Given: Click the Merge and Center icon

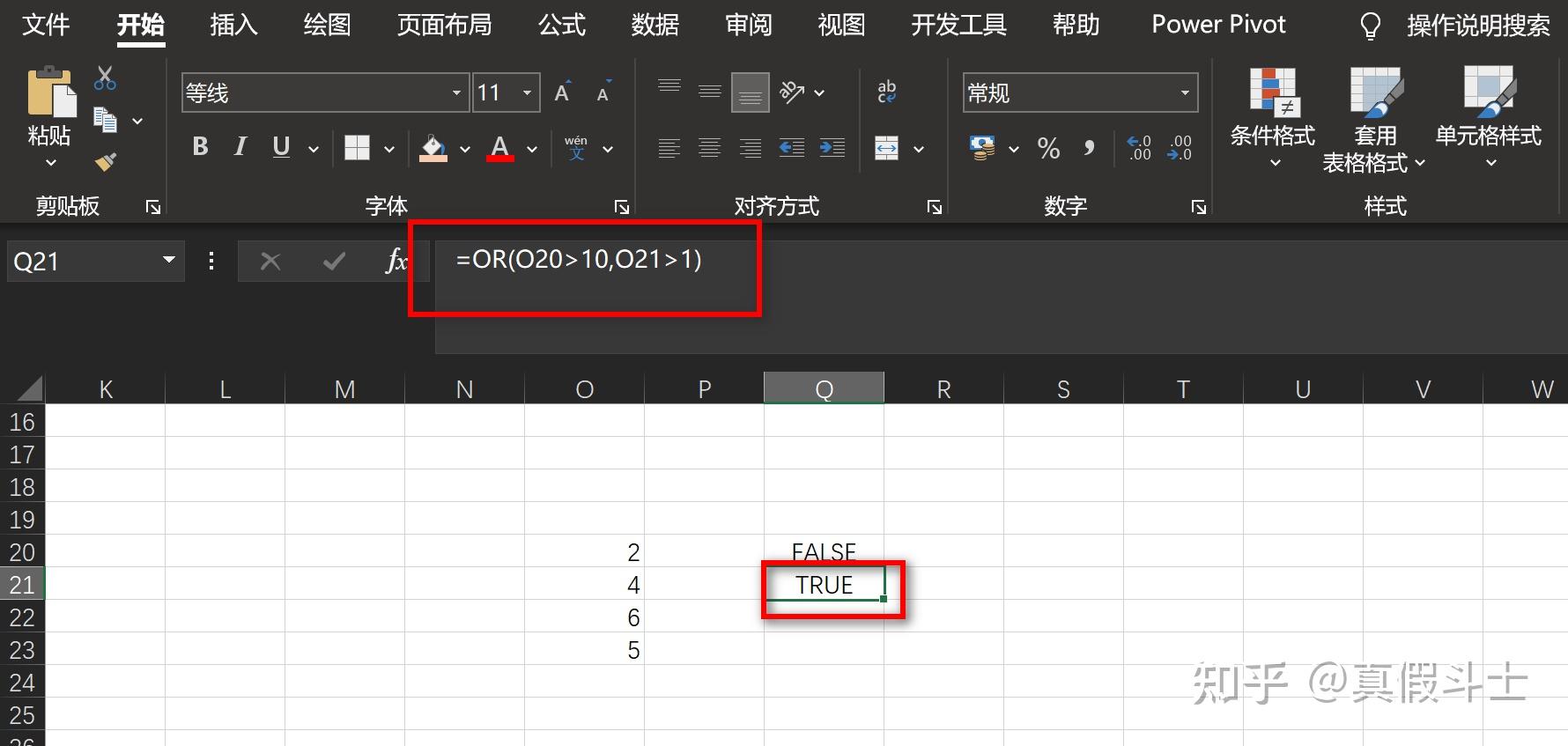Looking at the screenshot, I should tap(886, 148).
